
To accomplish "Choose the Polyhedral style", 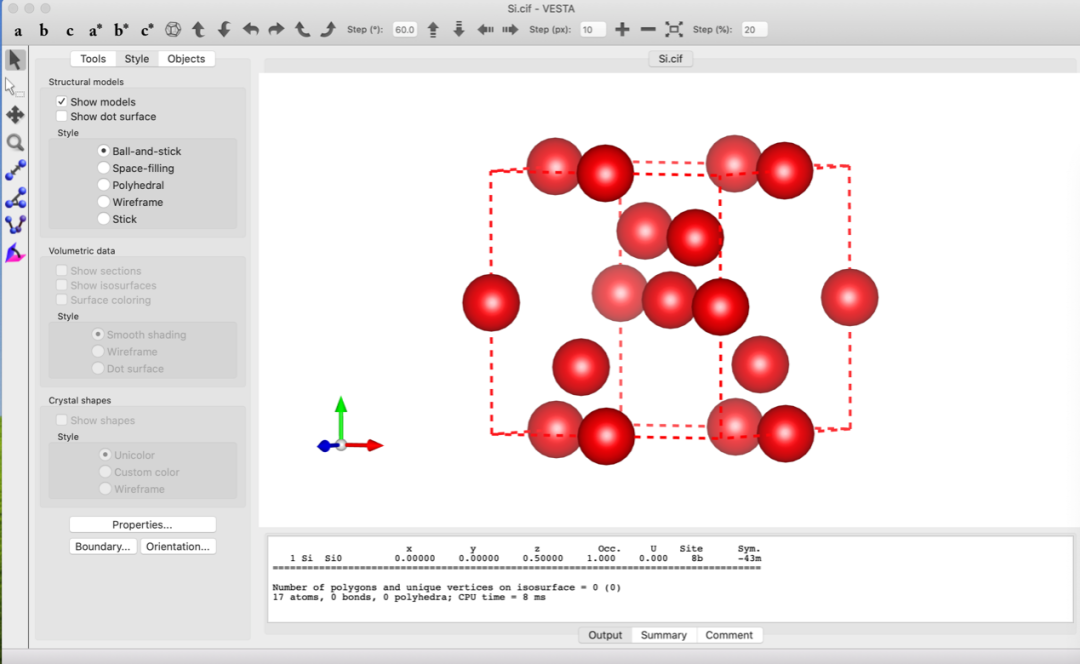I will 103,185.
